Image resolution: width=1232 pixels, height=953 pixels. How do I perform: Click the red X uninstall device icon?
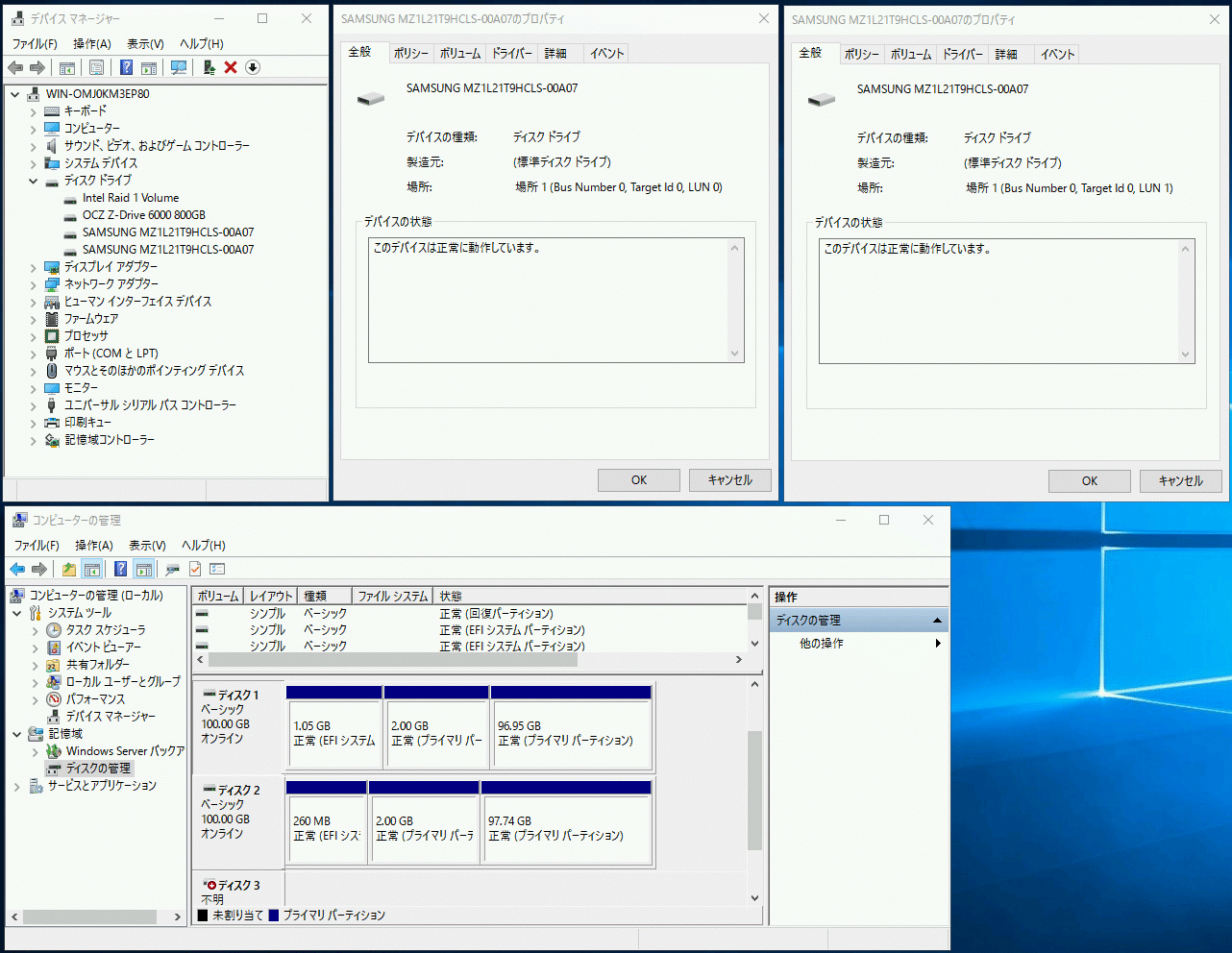[x=231, y=67]
